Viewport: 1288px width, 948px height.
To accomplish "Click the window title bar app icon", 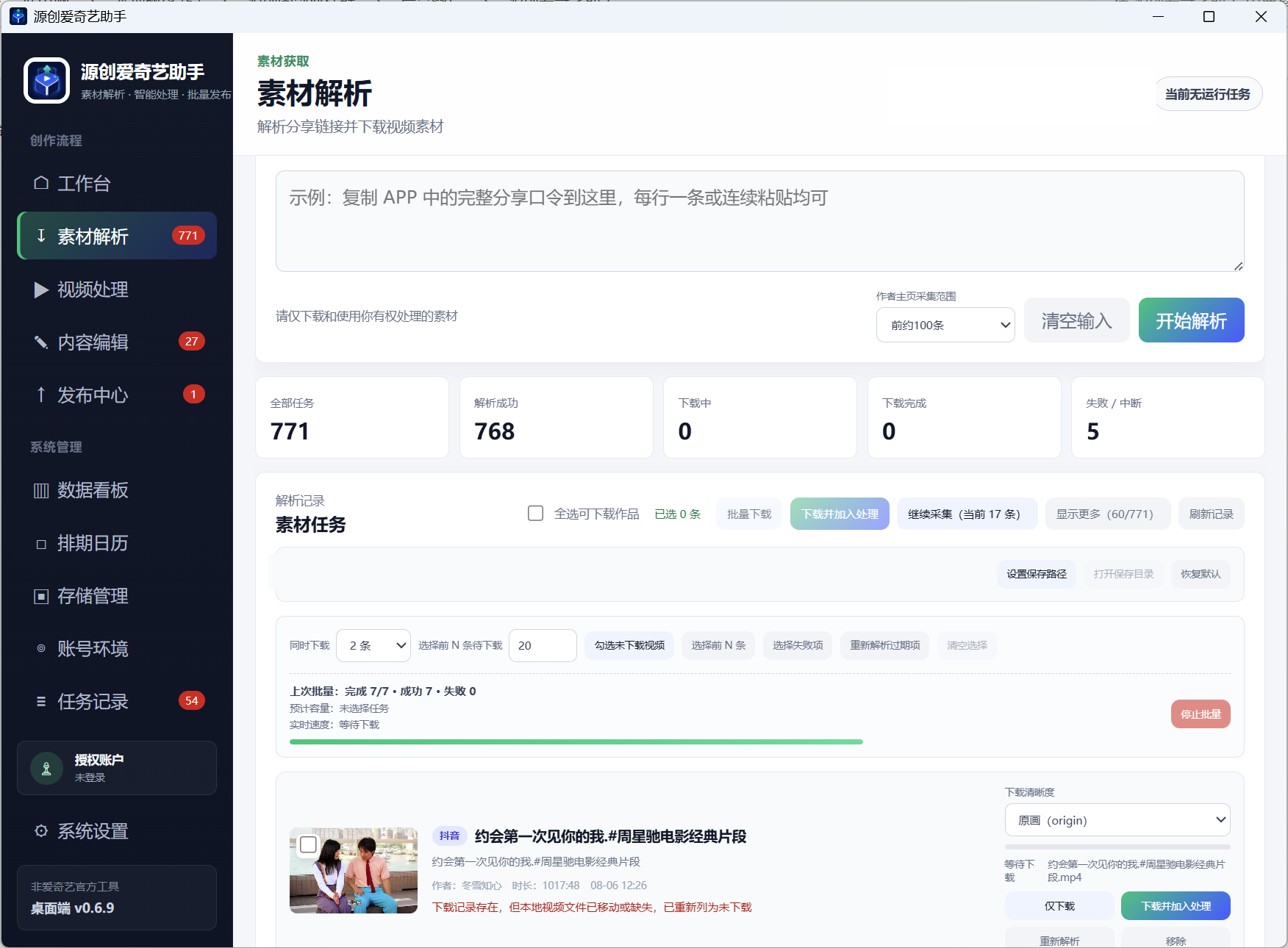I will point(18,16).
